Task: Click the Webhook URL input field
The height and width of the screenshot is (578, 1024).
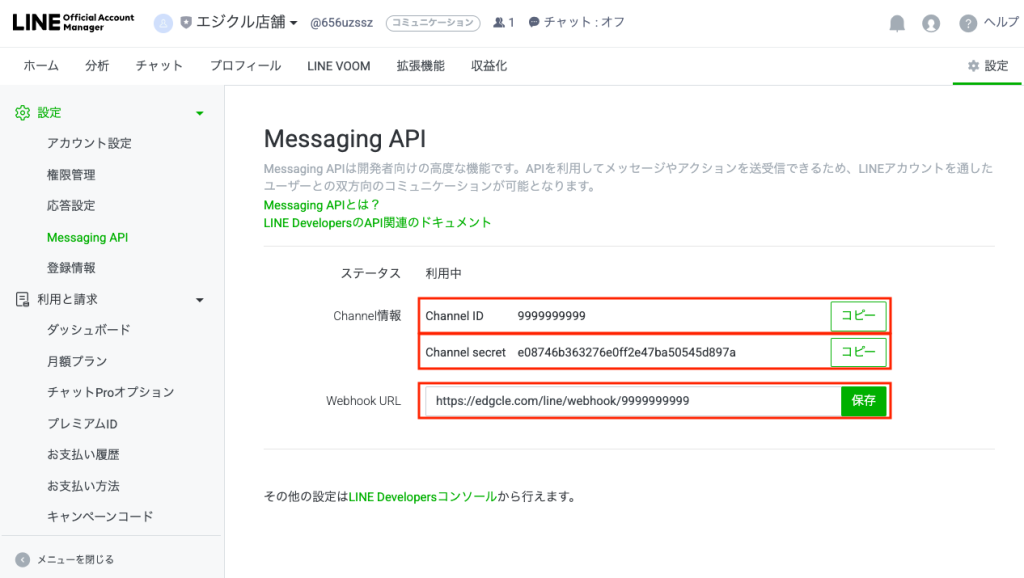Action: pos(633,401)
